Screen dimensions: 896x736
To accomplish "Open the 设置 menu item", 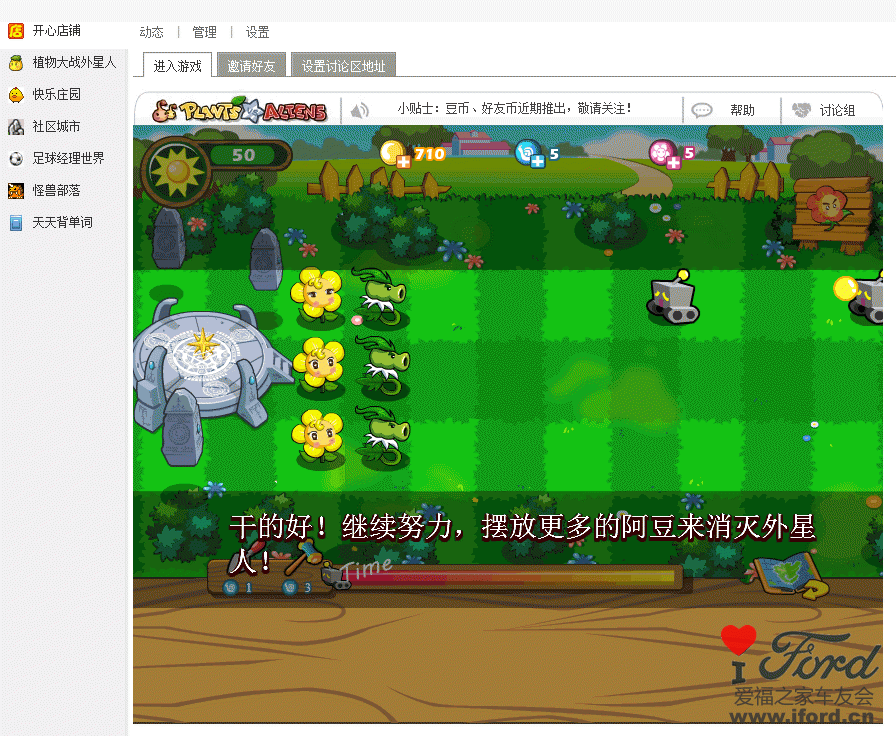I will coord(257,33).
